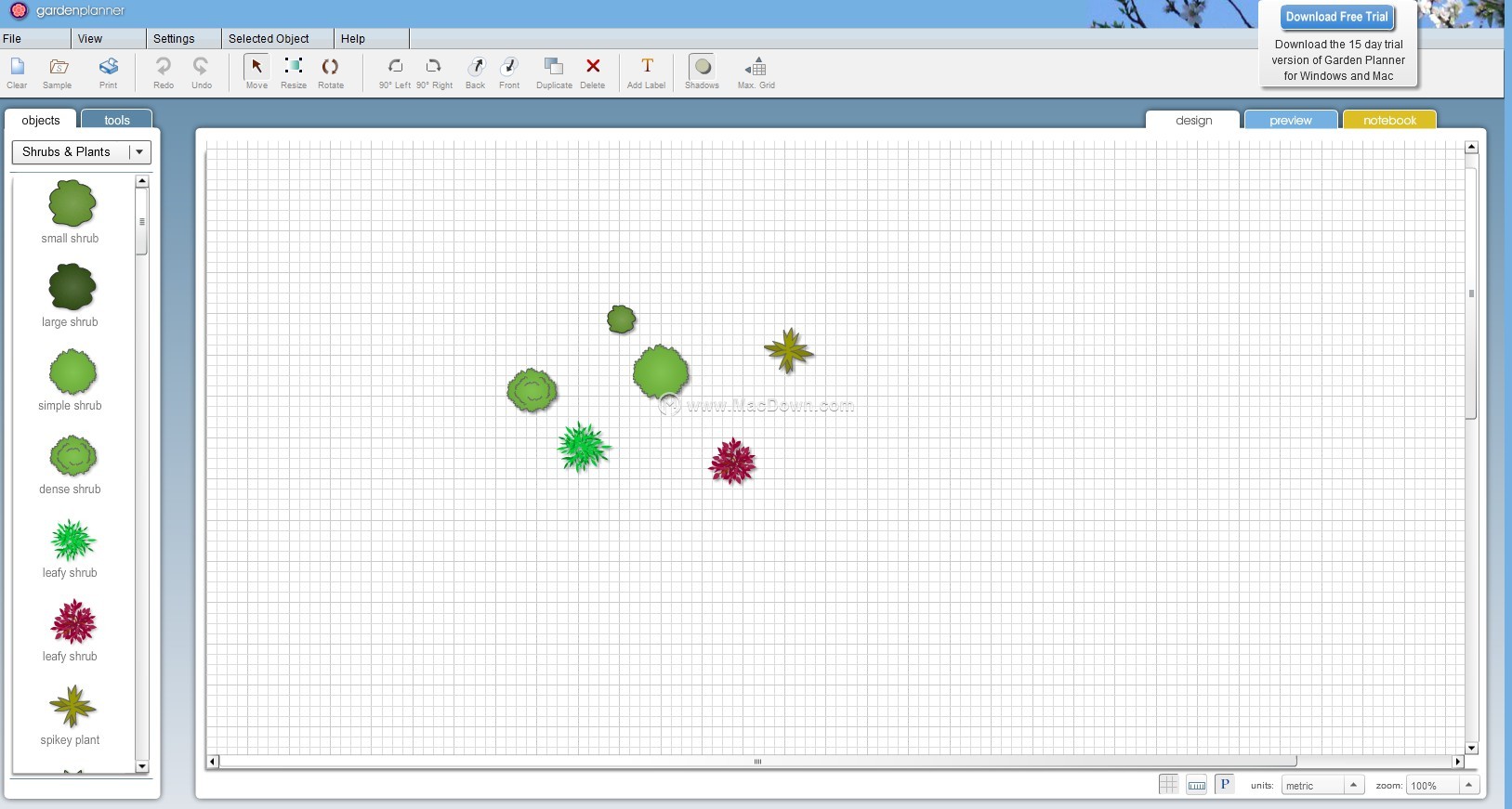The height and width of the screenshot is (809, 1512).
Task: Open the Settings menu
Action: [x=174, y=39]
